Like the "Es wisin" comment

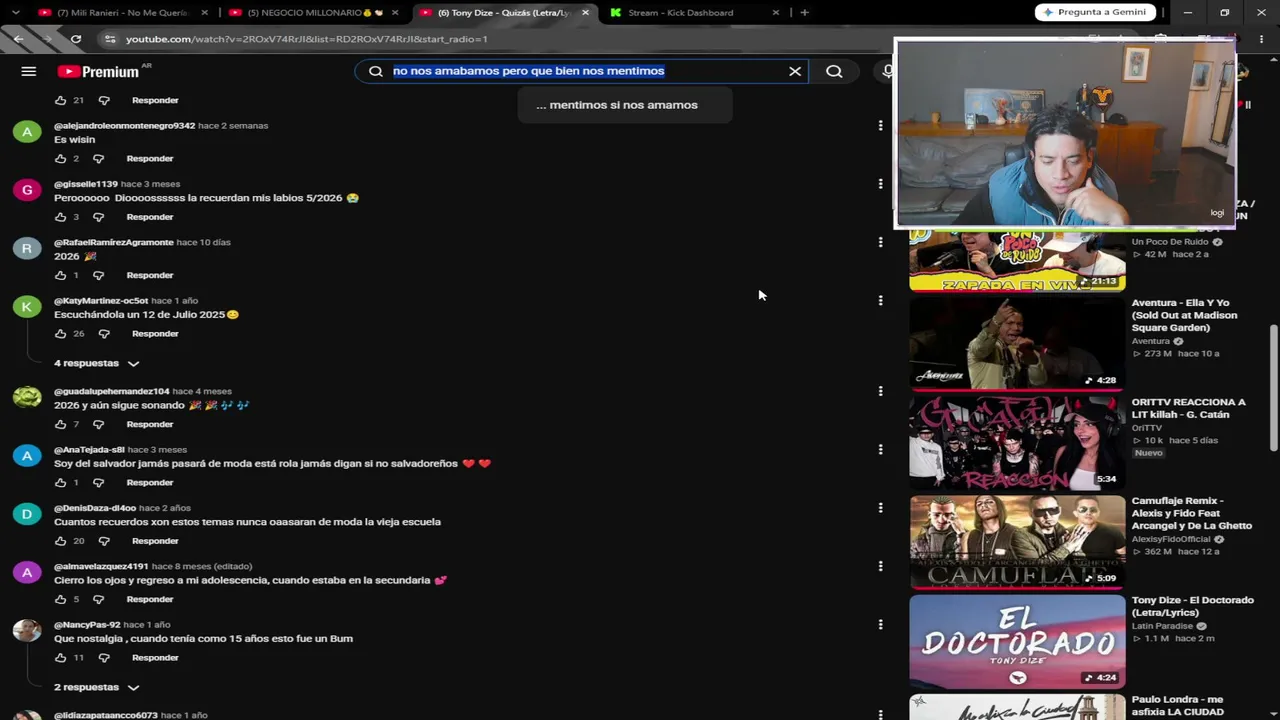60,159
